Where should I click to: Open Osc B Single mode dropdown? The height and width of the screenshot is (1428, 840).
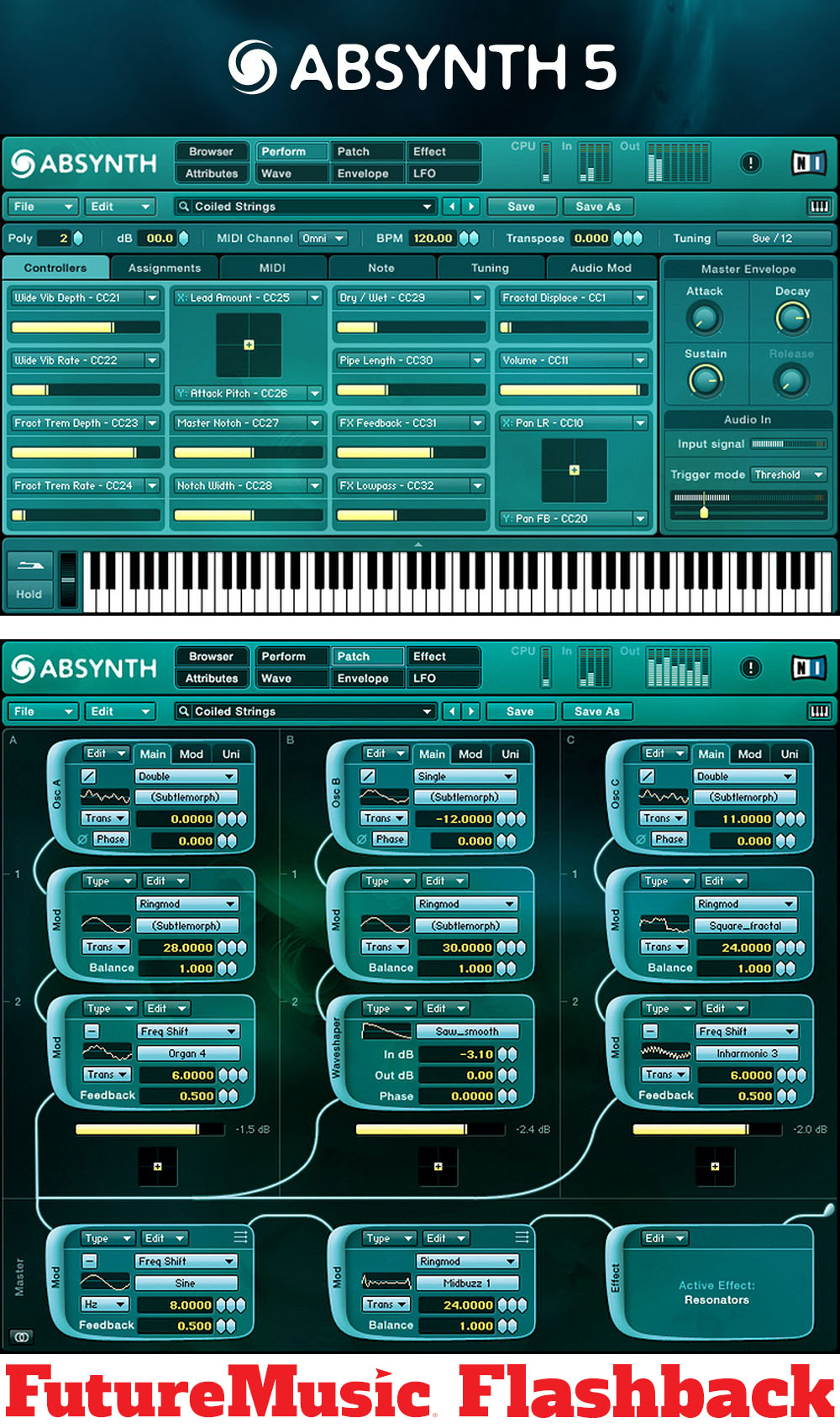(x=465, y=776)
